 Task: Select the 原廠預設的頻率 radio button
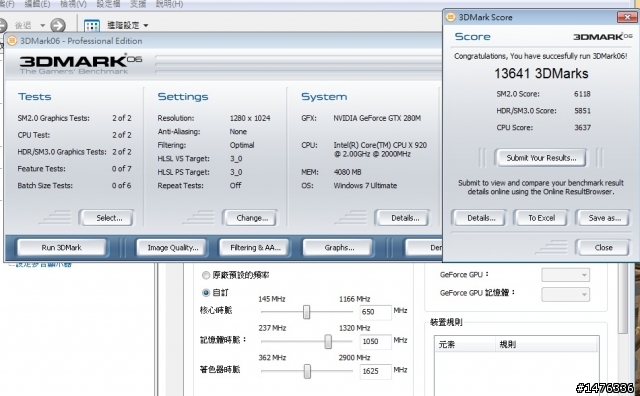click(x=206, y=275)
